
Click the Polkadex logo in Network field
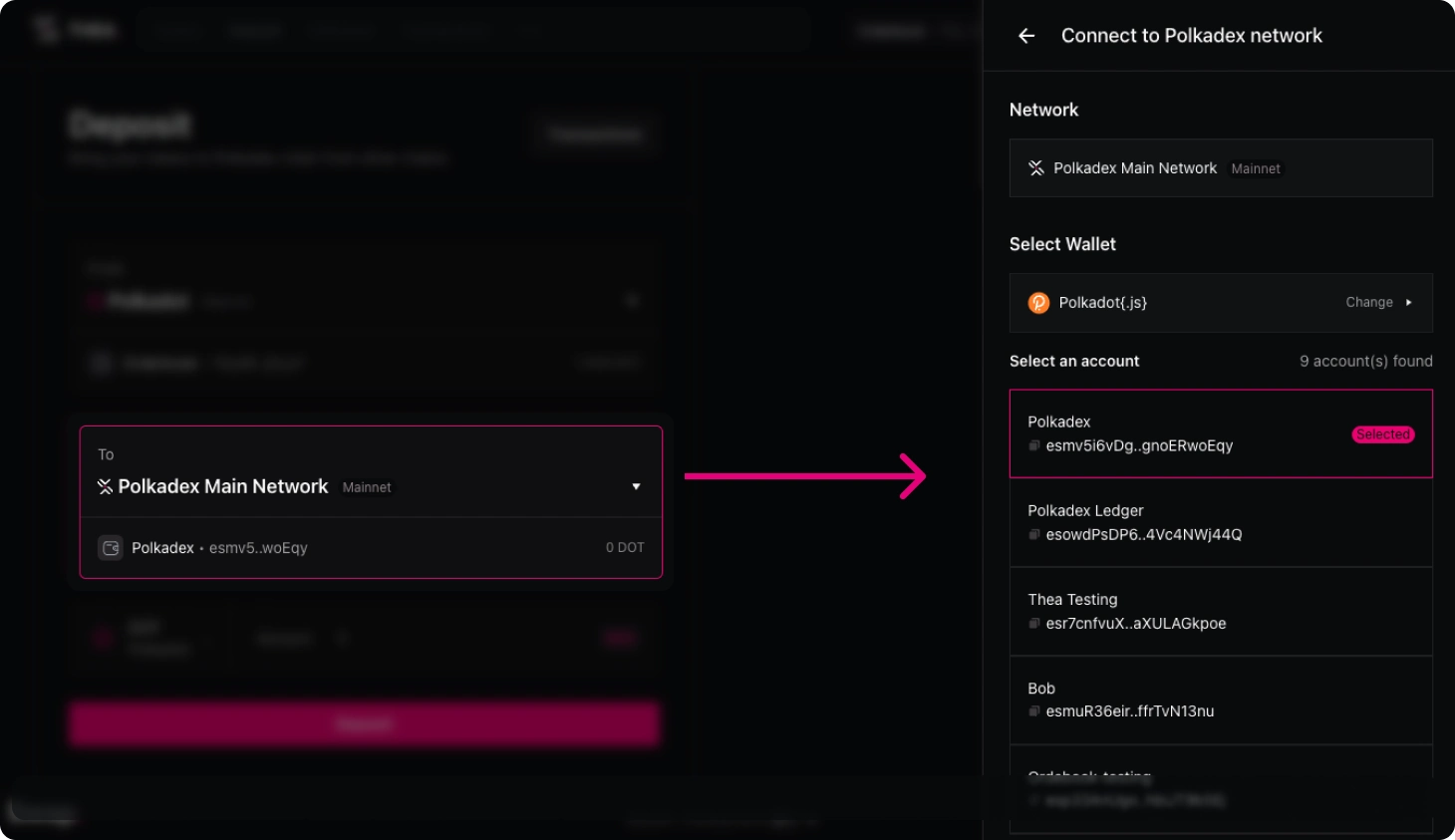coord(1036,168)
